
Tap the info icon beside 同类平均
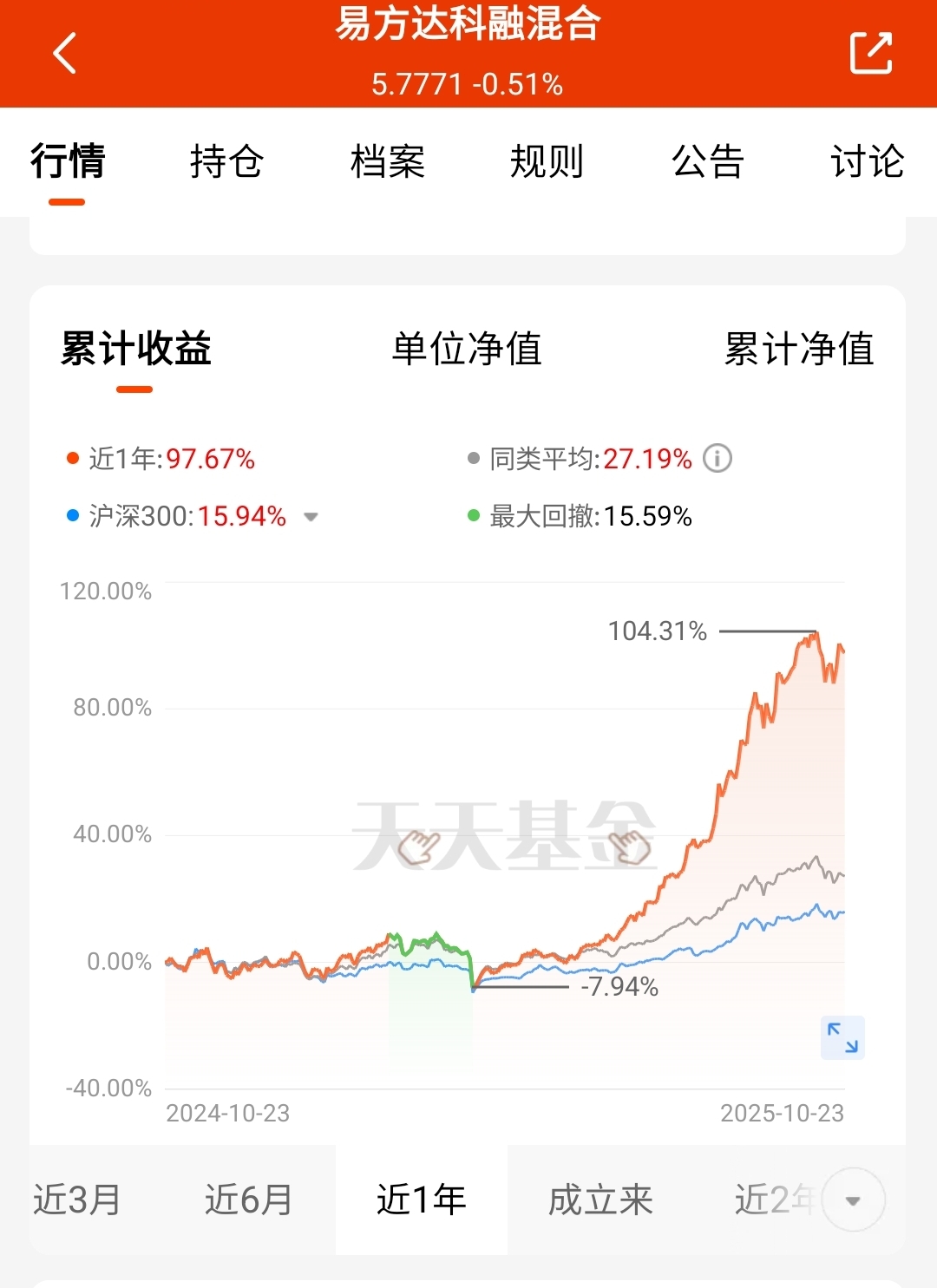pyautogui.click(x=717, y=458)
